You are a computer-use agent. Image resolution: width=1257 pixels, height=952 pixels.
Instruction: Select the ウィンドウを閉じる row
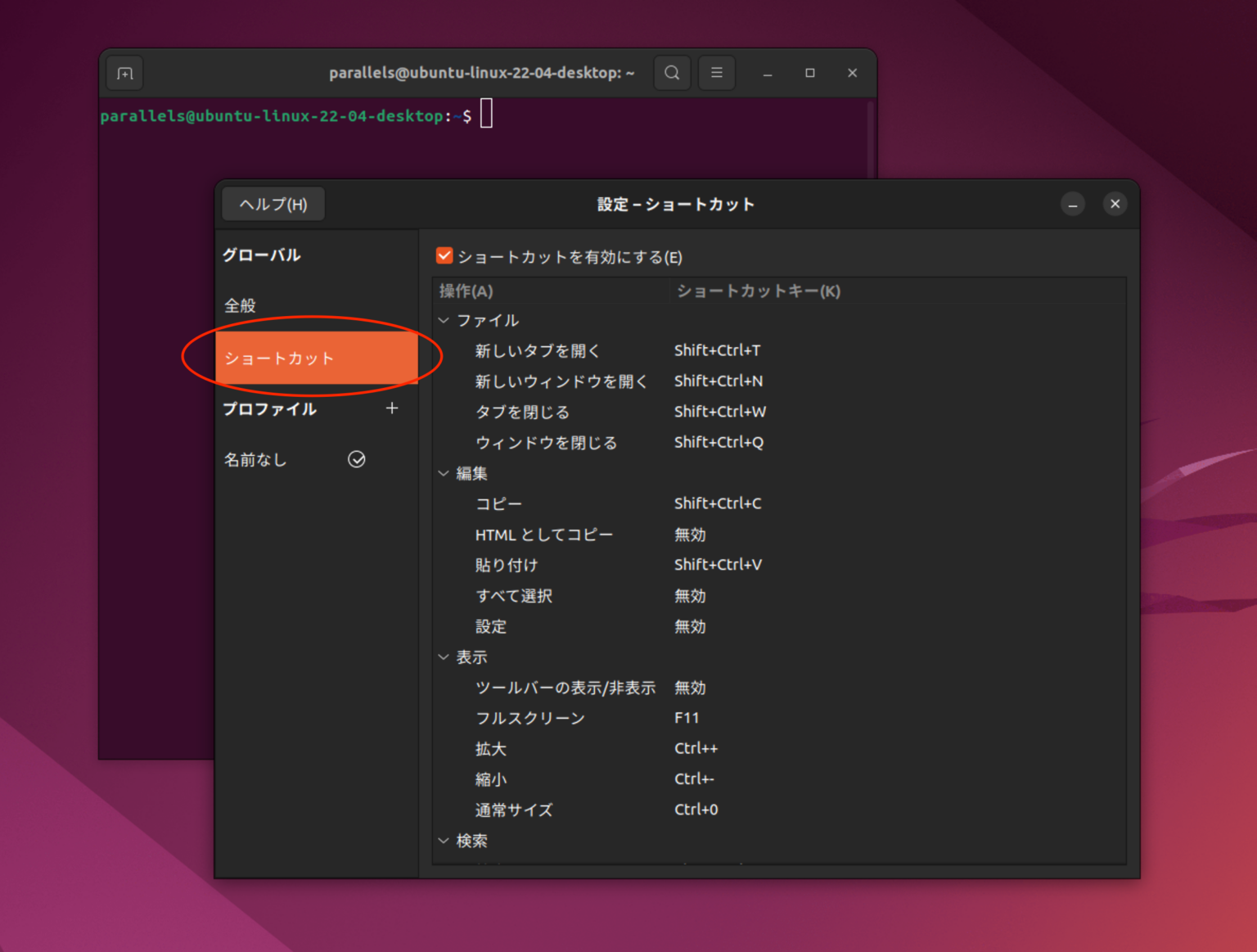coord(779,442)
